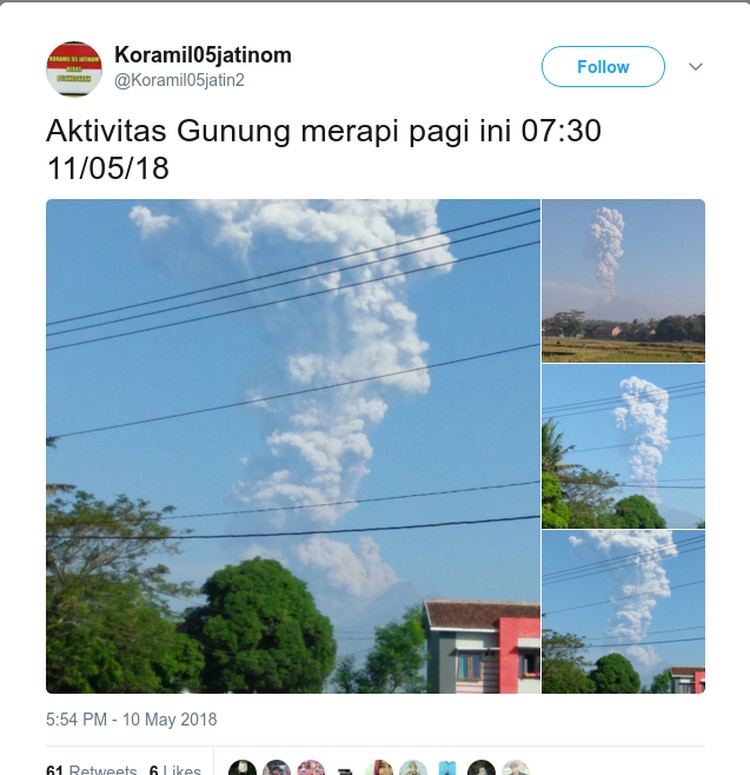
Task: Open the fourth small black-logo avatar
Action: coord(345,768)
